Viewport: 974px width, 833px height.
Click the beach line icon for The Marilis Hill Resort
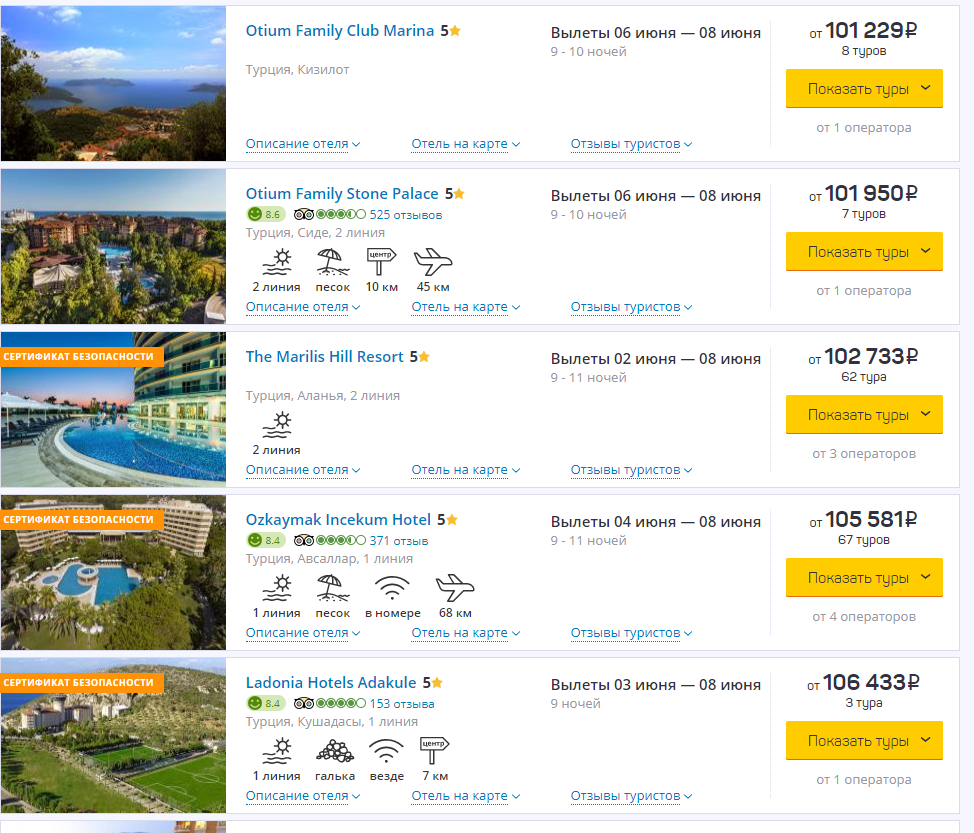point(276,425)
